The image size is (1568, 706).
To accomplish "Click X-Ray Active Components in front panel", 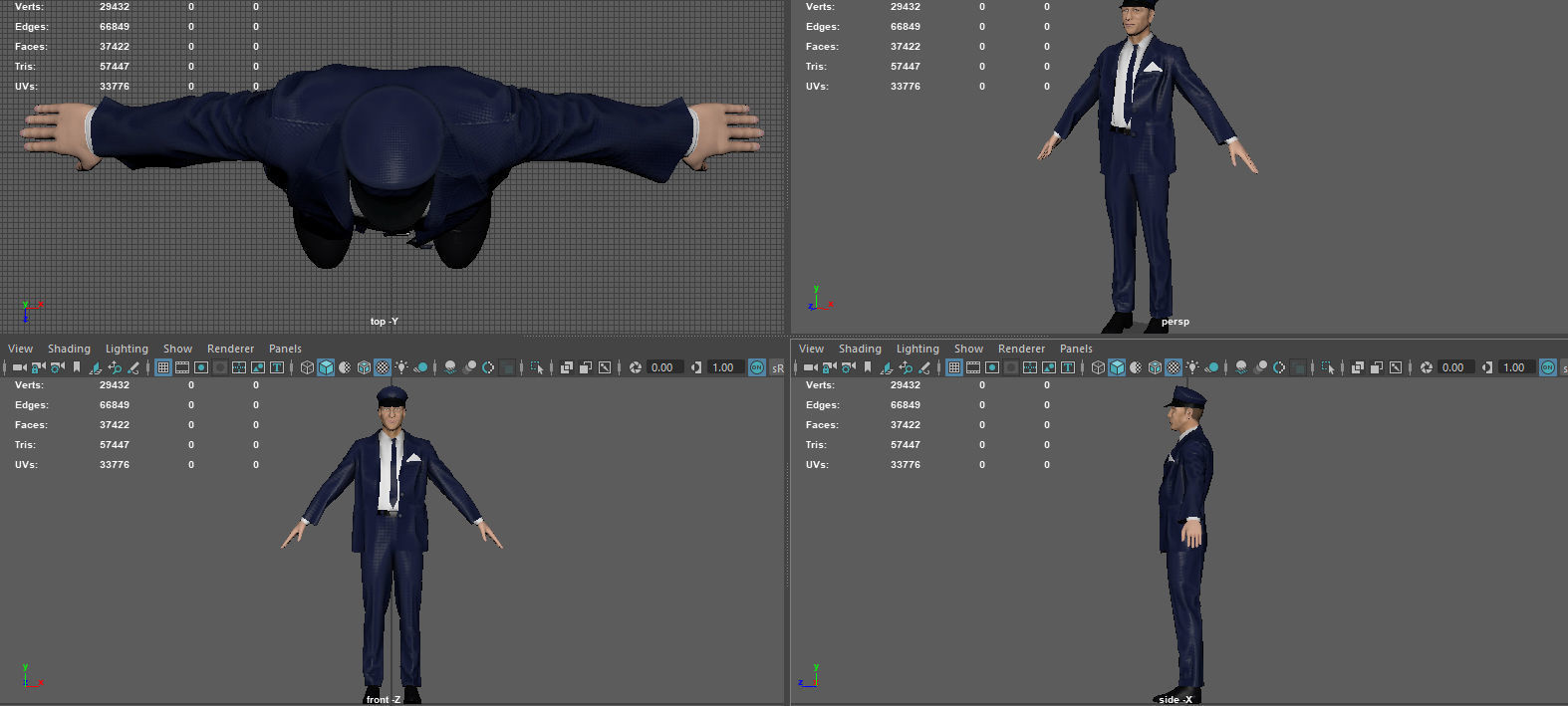I will [586, 367].
